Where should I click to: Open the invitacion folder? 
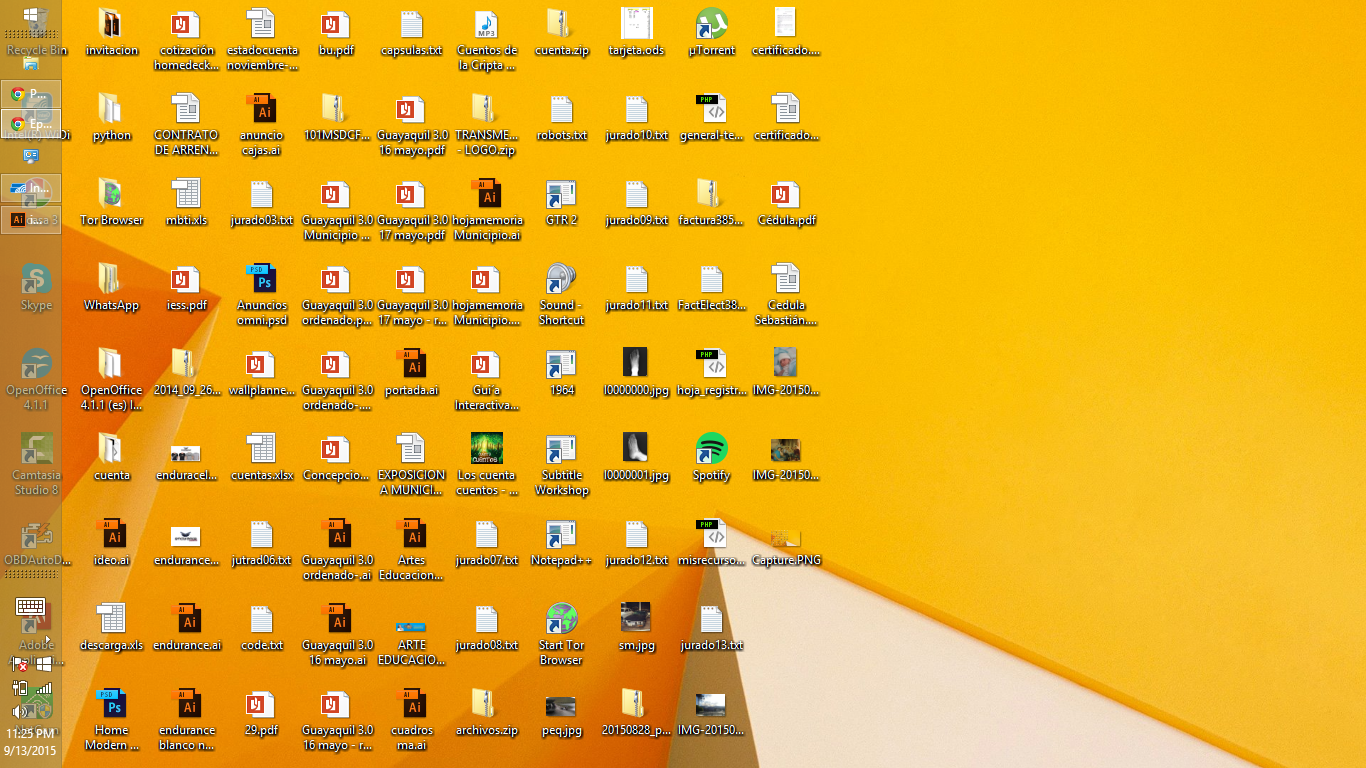(x=112, y=31)
